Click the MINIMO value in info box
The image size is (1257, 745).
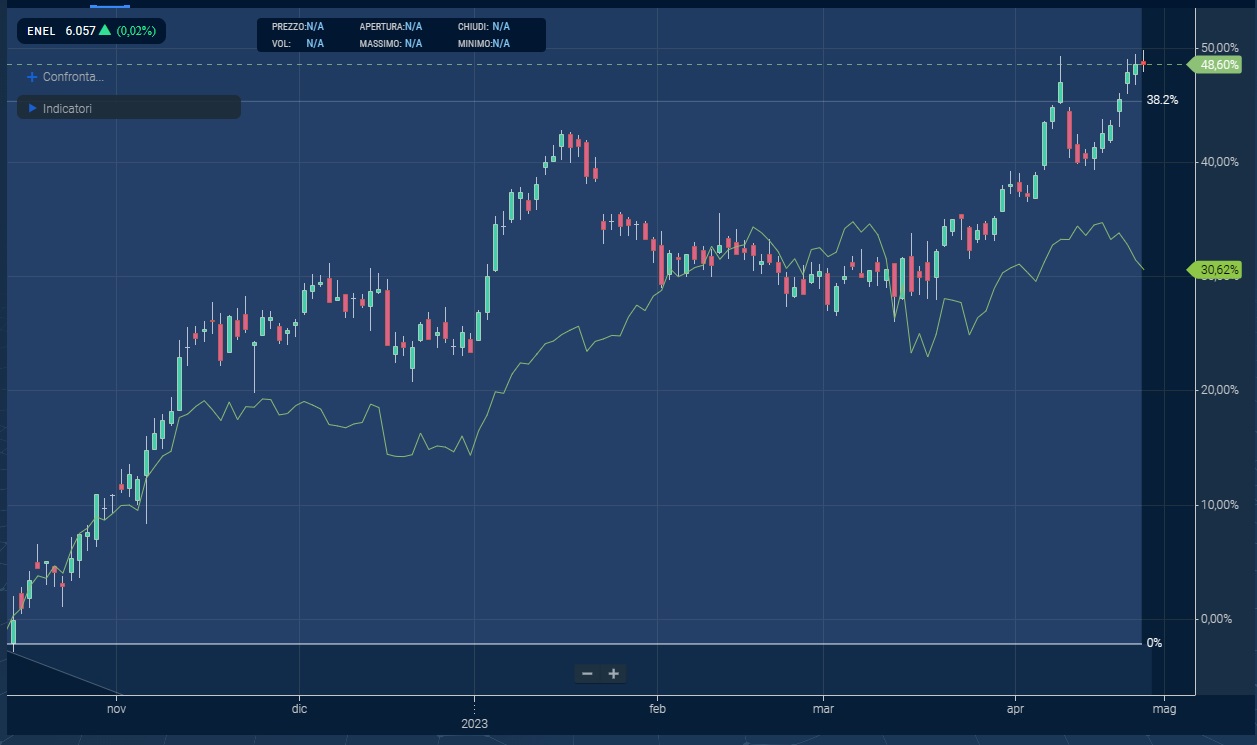[x=501, y=43]
